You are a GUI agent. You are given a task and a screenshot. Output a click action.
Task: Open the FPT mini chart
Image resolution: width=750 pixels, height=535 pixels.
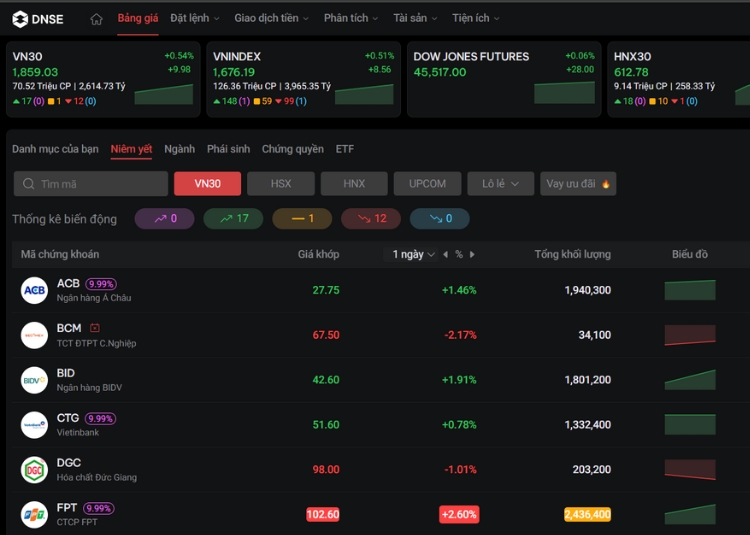[690, 514]
